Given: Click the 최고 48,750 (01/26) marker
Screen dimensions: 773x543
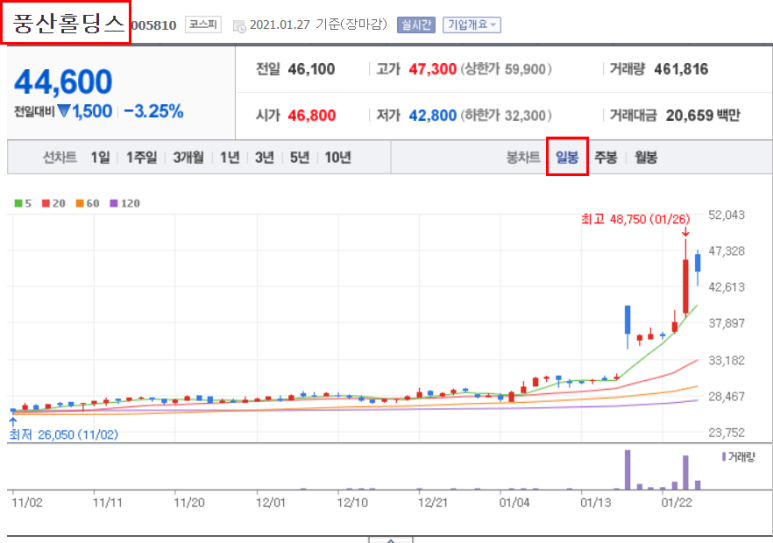Looking at the screenshot, I should point(635,219).
